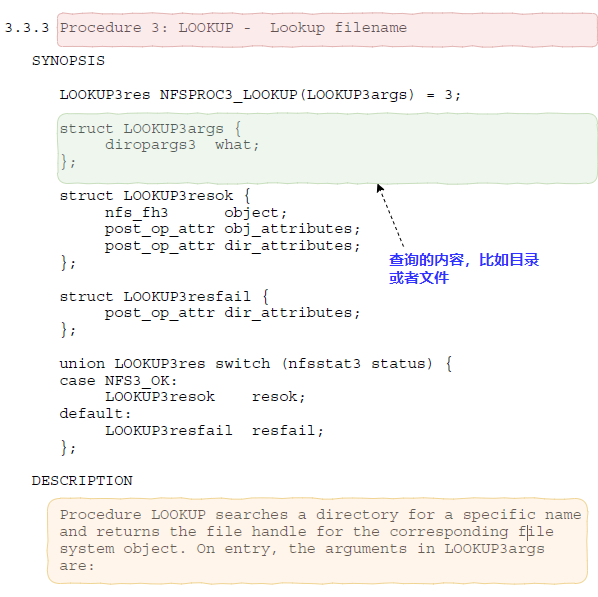The image size is (598, 597).
Task: Click 'LOOKUP3resok resok;' line
Action: 205,397
